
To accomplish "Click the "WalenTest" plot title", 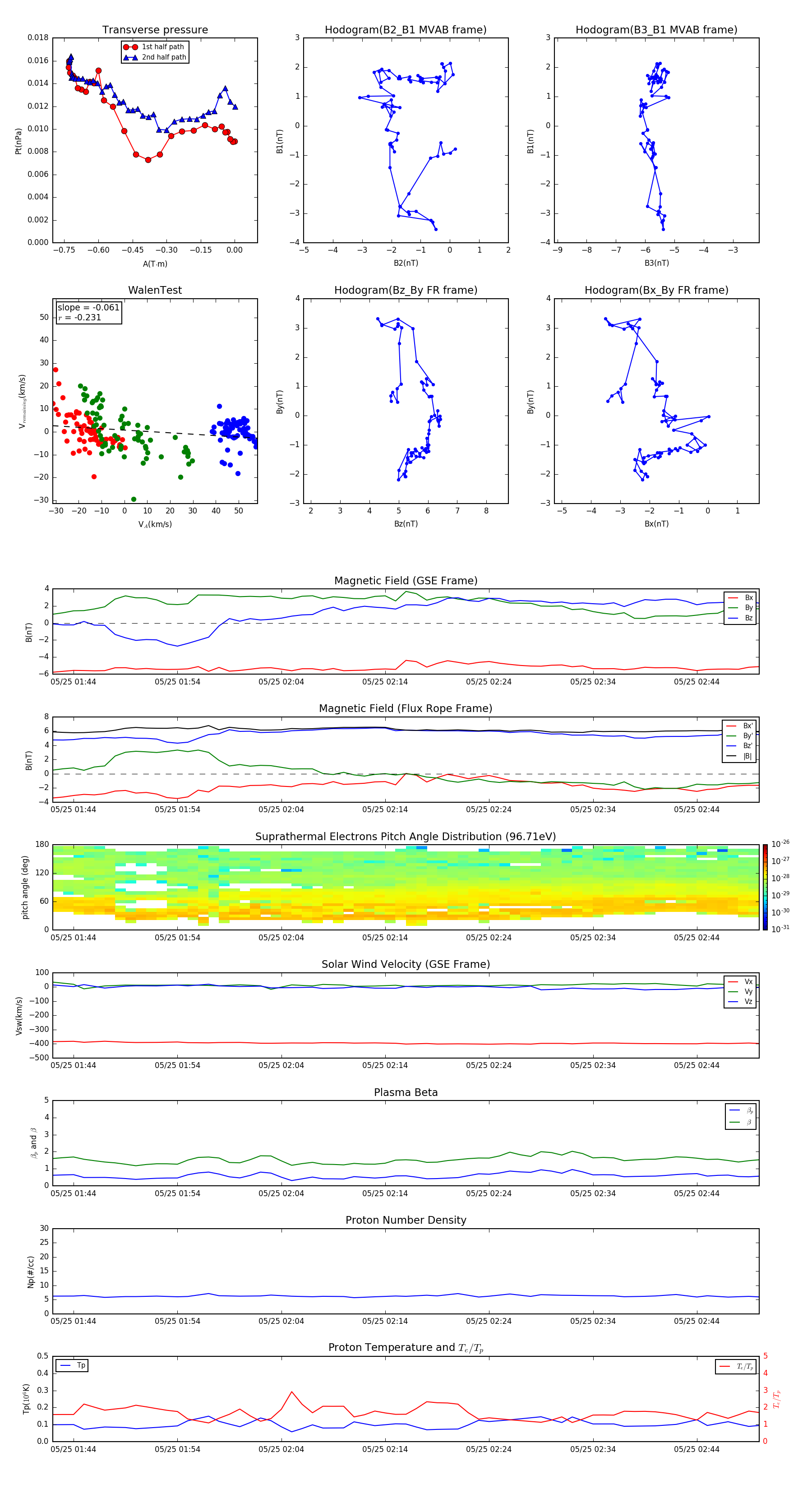I will [x=155, y=290].
